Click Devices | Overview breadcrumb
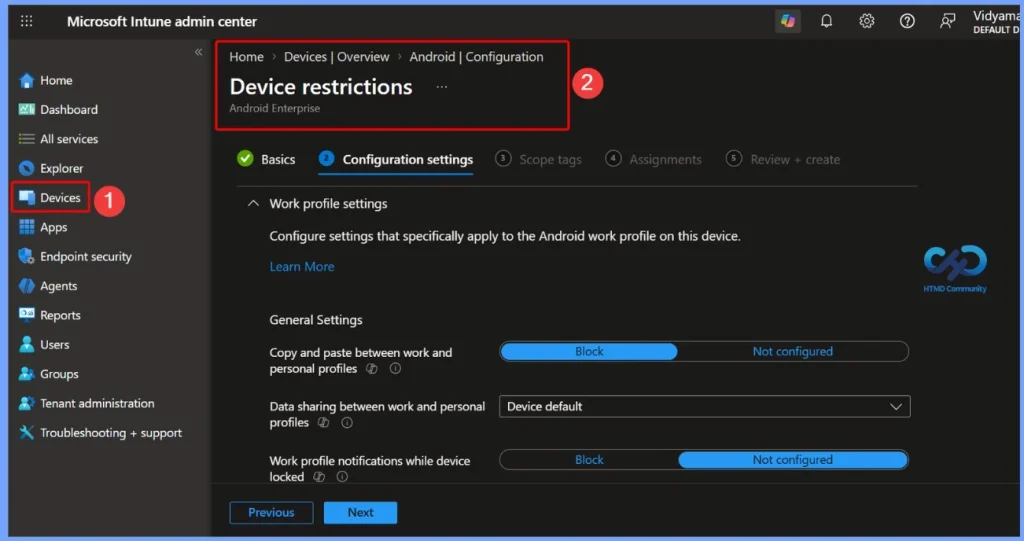The image size is (1024, 541). (336, 57)
